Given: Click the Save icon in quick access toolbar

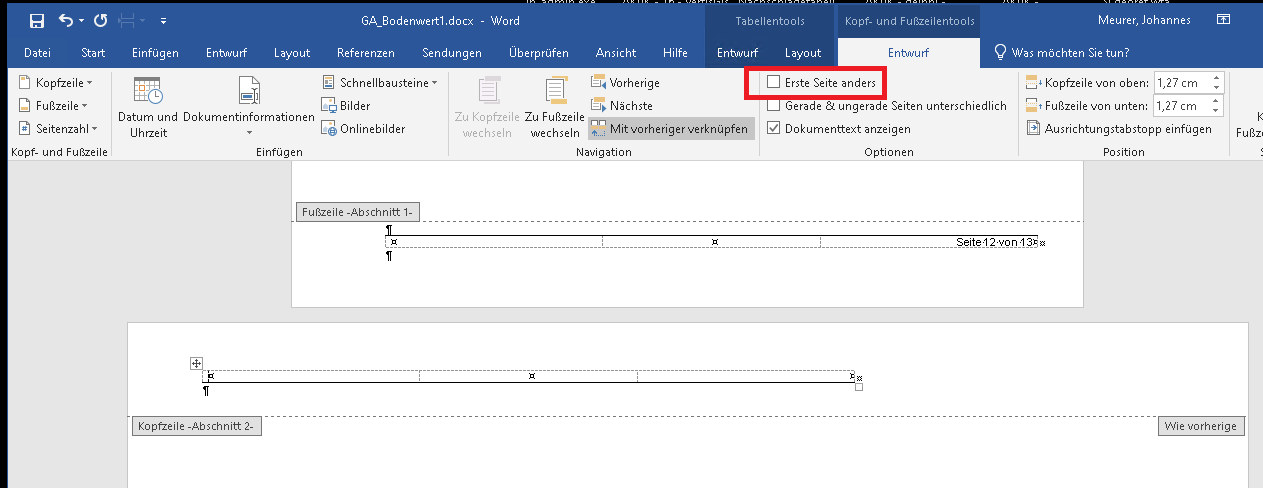Looking at the screenshot, I should pyautogui.click(x=36, y=20).
